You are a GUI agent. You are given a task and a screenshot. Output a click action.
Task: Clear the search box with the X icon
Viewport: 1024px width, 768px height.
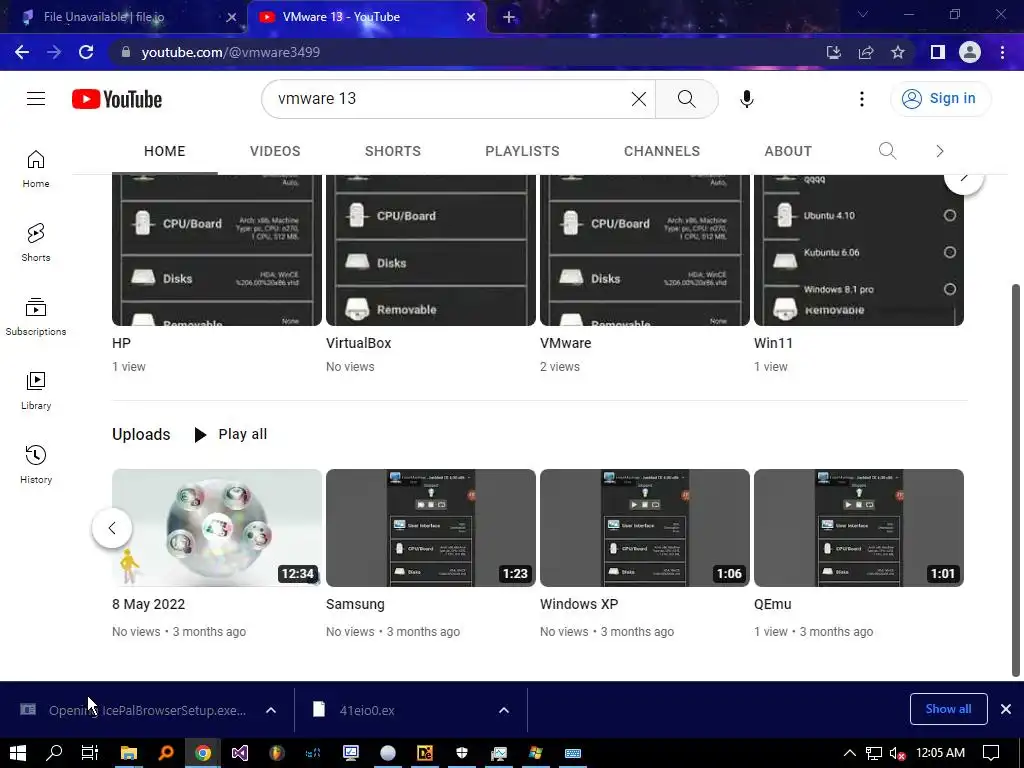[x=639, y=99]
